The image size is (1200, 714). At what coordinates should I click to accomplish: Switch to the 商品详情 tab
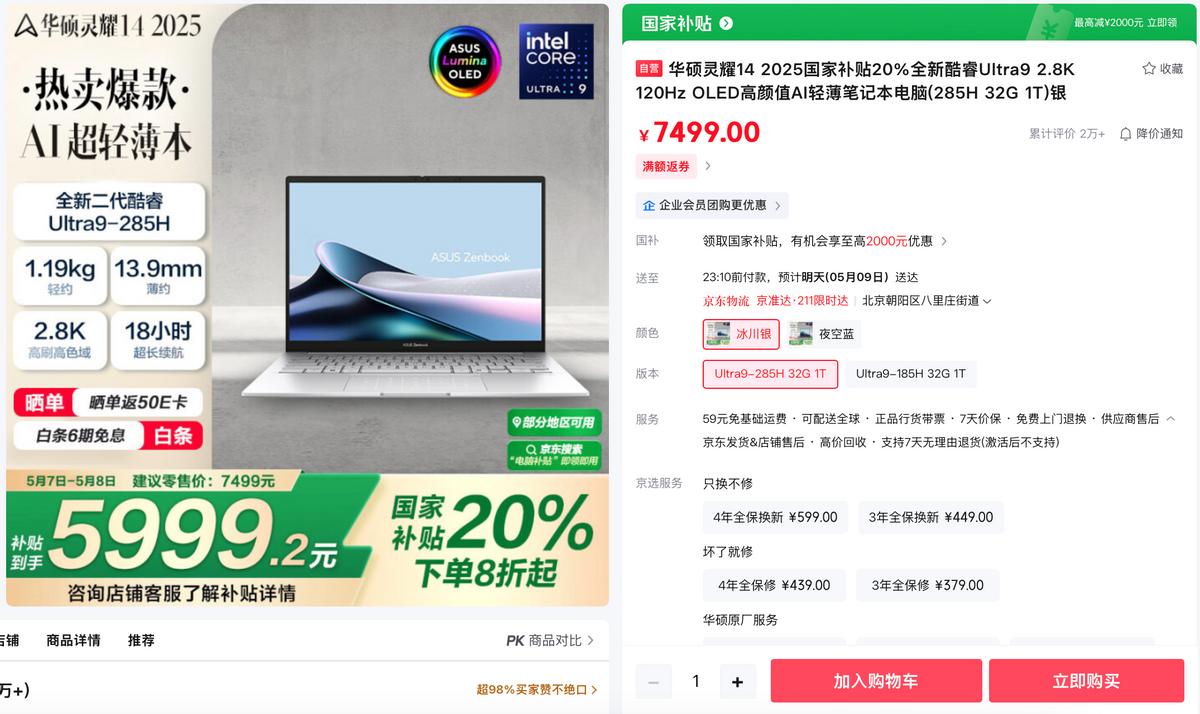[74, 640]
